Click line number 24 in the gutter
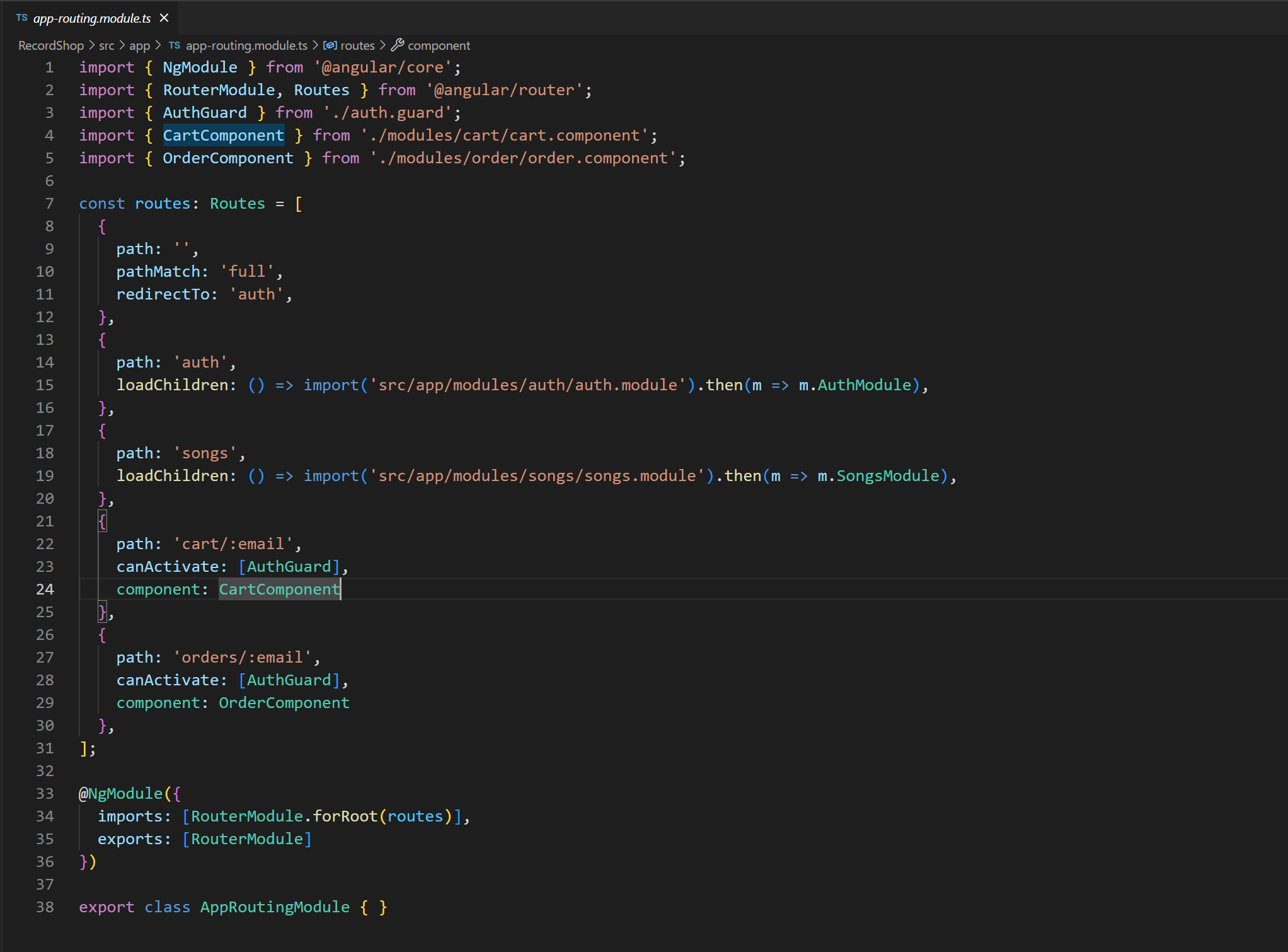Screen dimensions: 1288x952 point(45,589)
